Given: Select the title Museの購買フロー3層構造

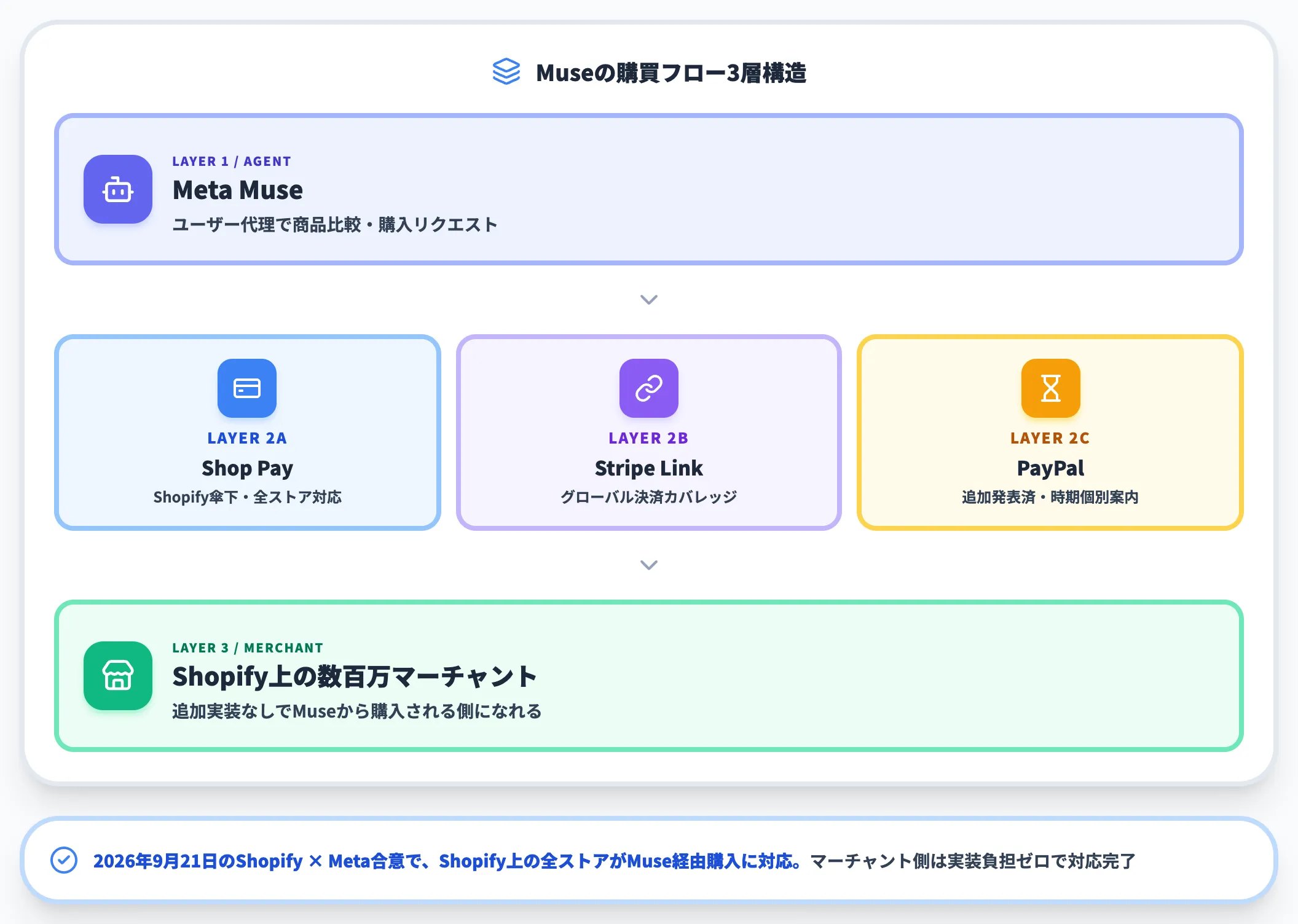Looking at the screenshot, I should tap(671, 73).
